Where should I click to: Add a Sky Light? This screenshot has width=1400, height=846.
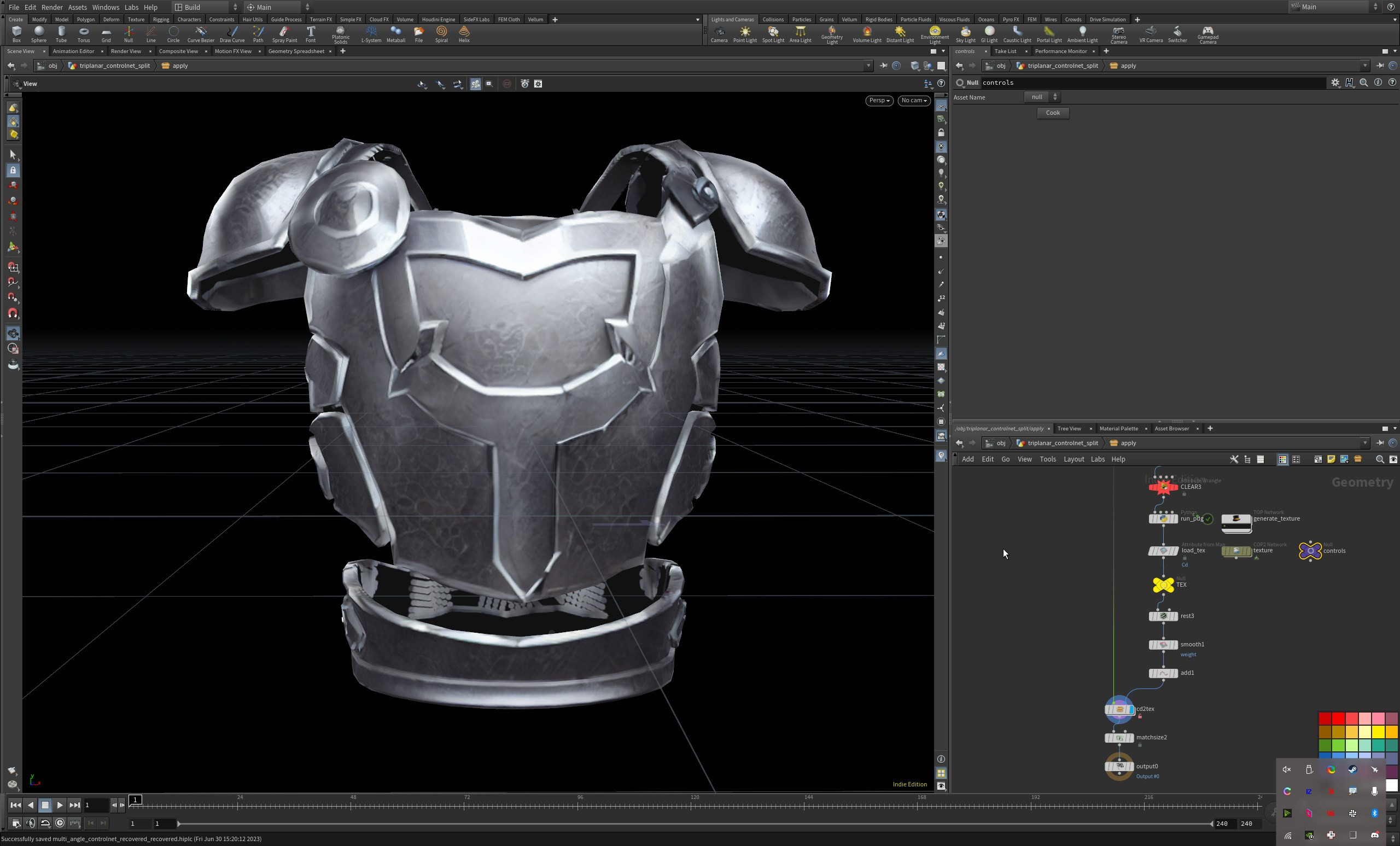pyautogui.click(x=965, y=34)
